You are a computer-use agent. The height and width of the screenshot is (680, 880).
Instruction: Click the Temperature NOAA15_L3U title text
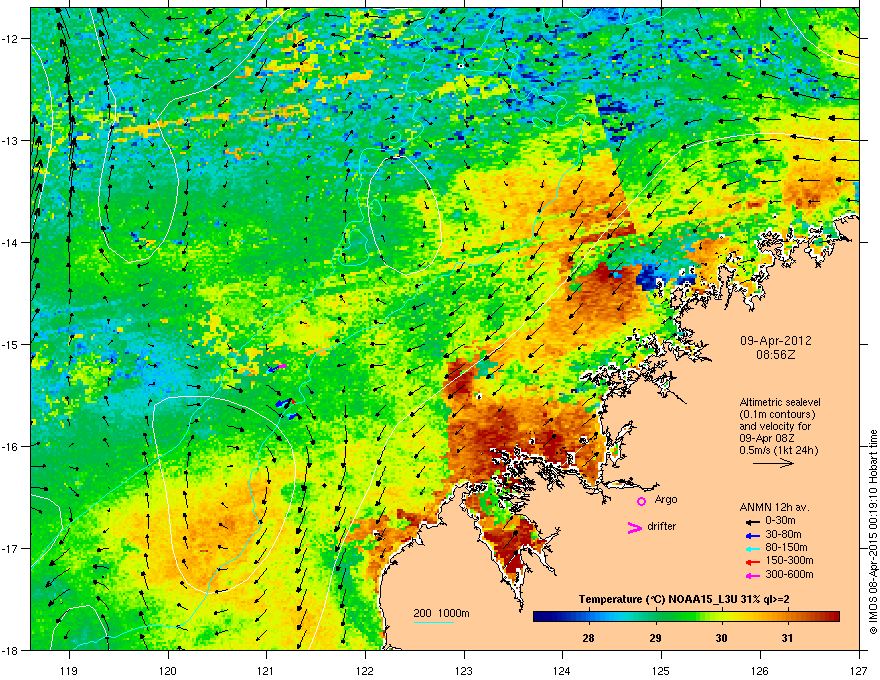coord(684,599)
